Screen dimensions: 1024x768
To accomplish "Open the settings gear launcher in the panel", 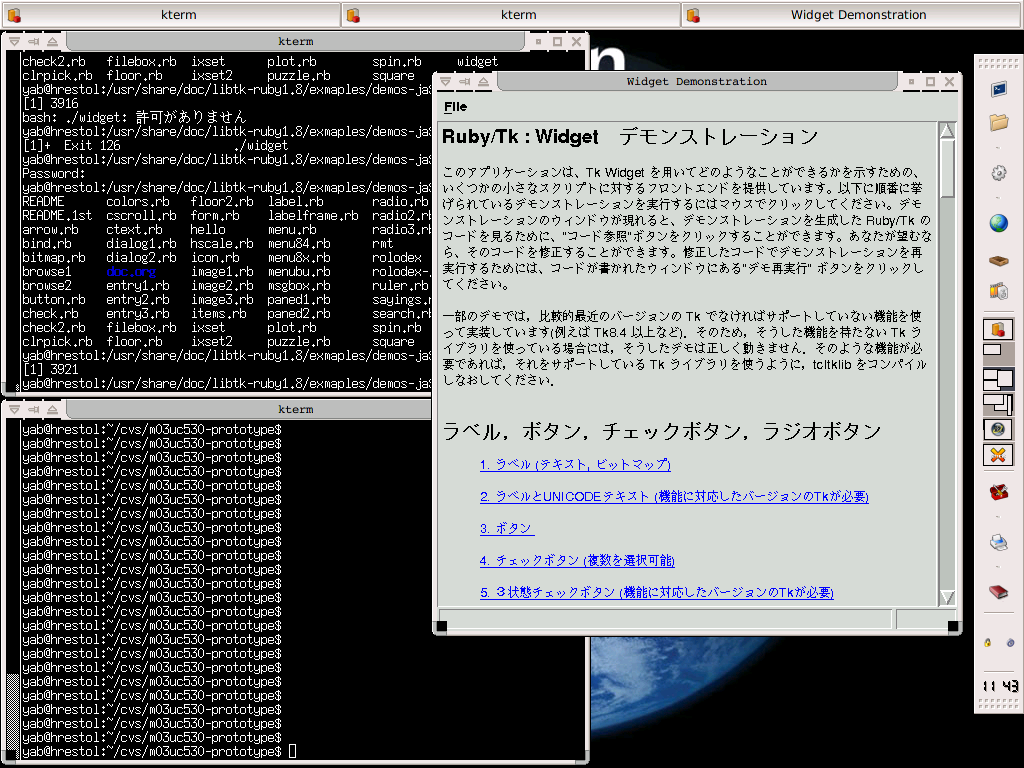I will [x=999, y=173].
